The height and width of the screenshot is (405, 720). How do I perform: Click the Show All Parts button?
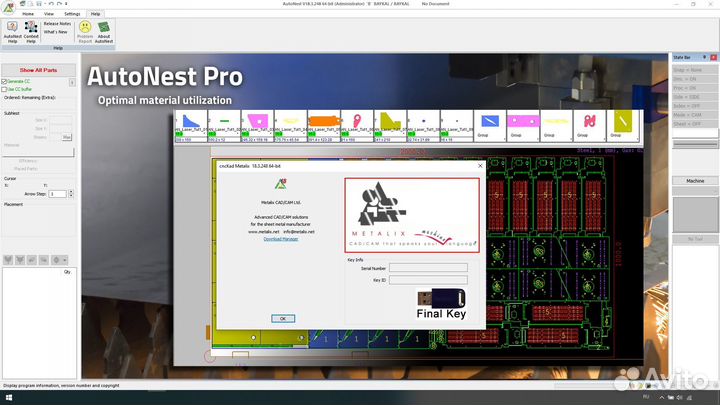[x=39, y=70]
